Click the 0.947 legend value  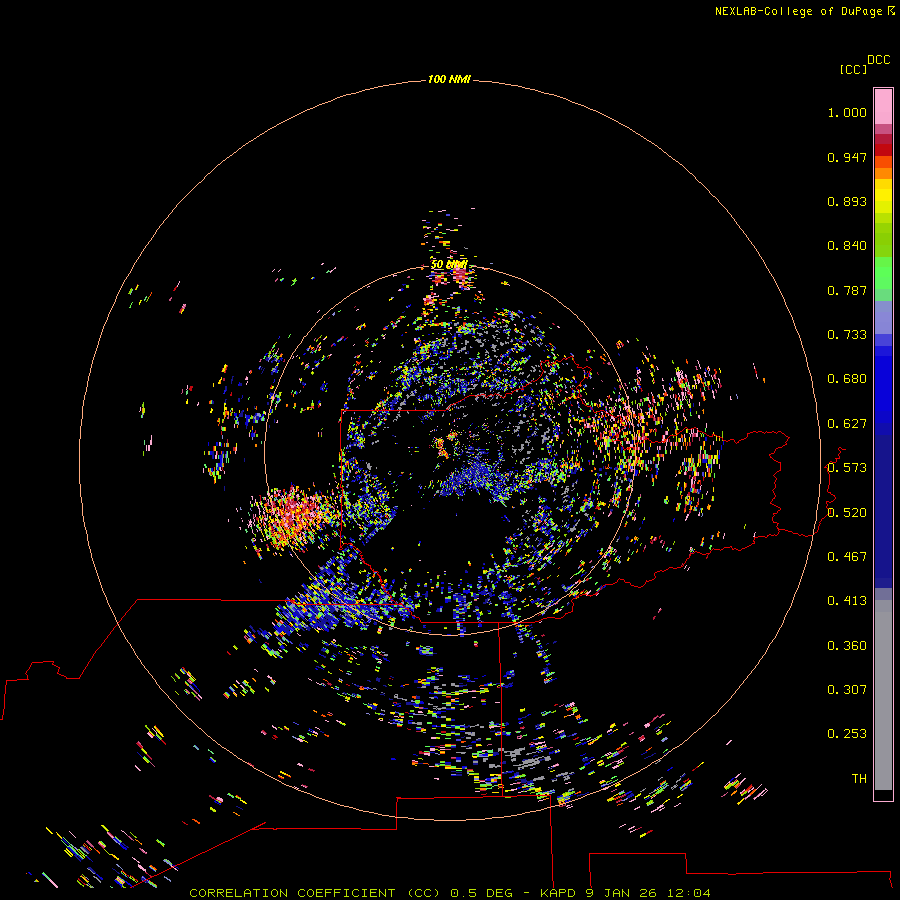point(847,157)
